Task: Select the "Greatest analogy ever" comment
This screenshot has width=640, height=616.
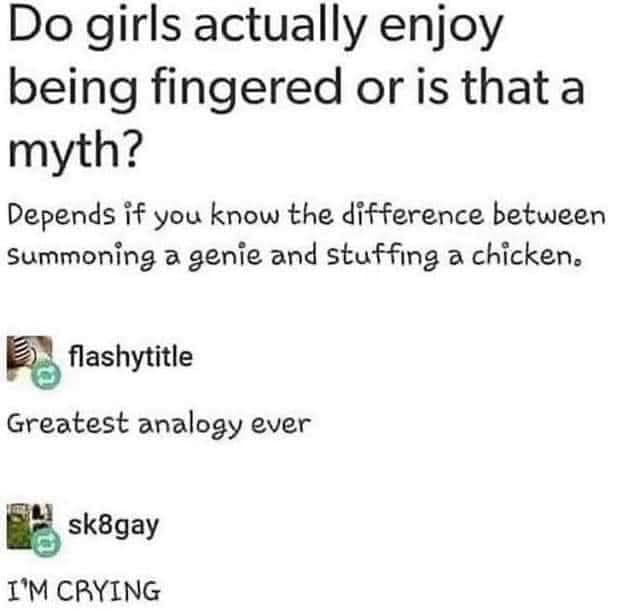Action: (159, 425)
